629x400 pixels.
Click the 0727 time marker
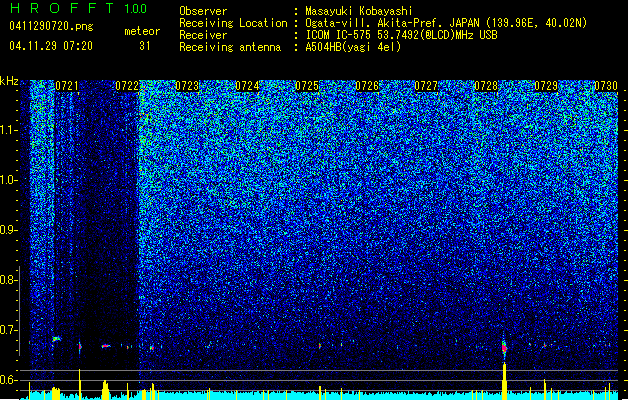[426, 86]
